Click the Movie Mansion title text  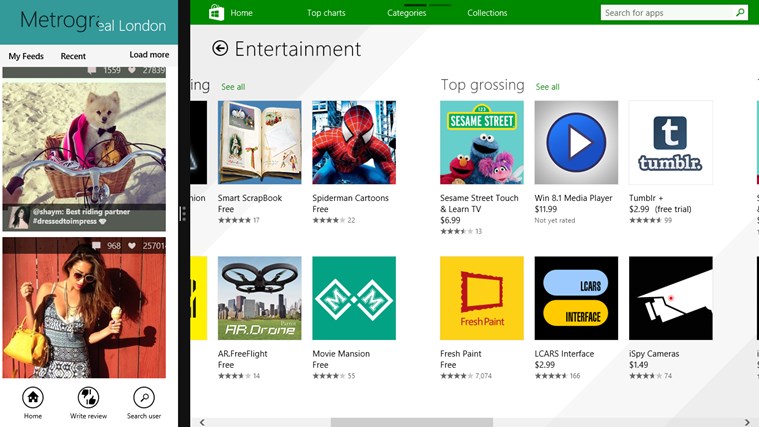coord(341,354)
